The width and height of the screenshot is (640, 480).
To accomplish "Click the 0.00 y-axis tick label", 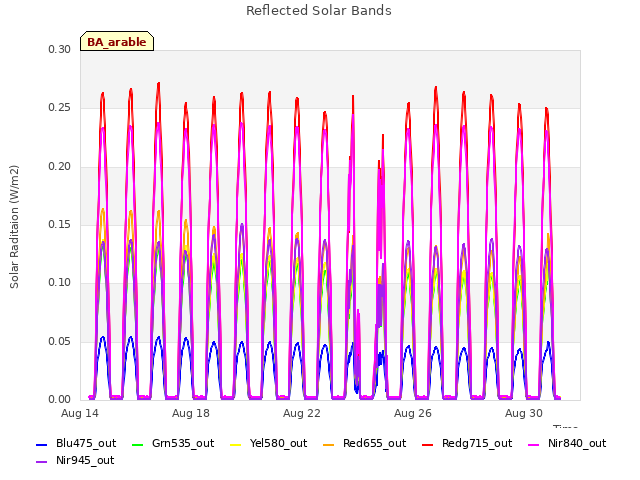I will 60,400.
